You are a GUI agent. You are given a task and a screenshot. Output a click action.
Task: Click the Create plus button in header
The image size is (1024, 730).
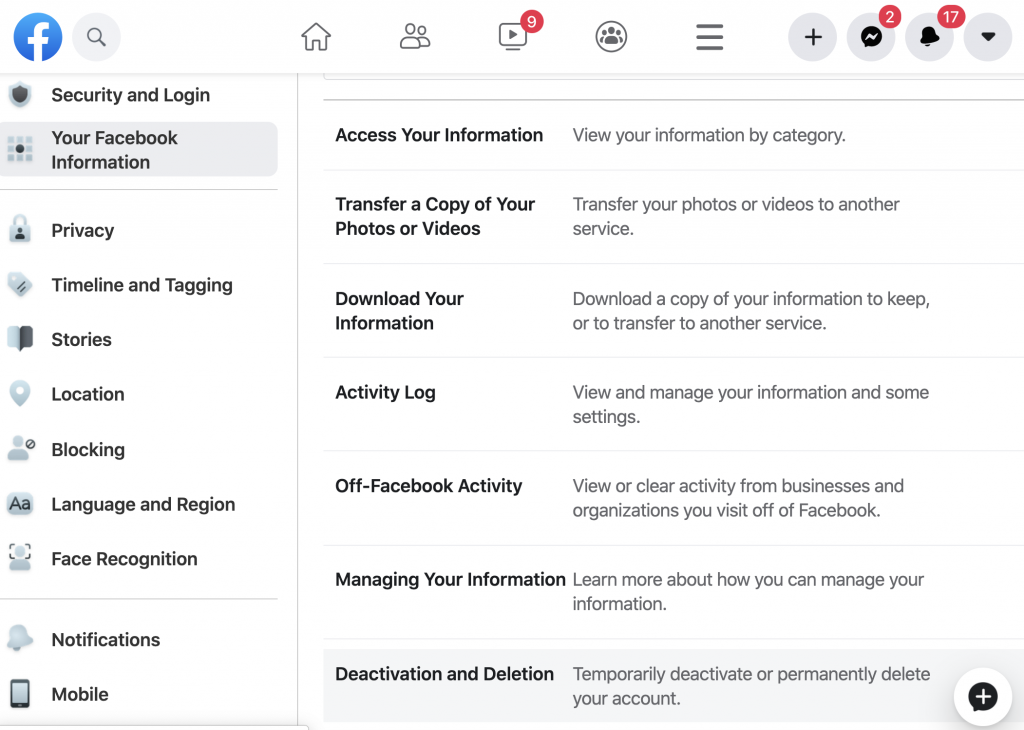tap(812, 37)
